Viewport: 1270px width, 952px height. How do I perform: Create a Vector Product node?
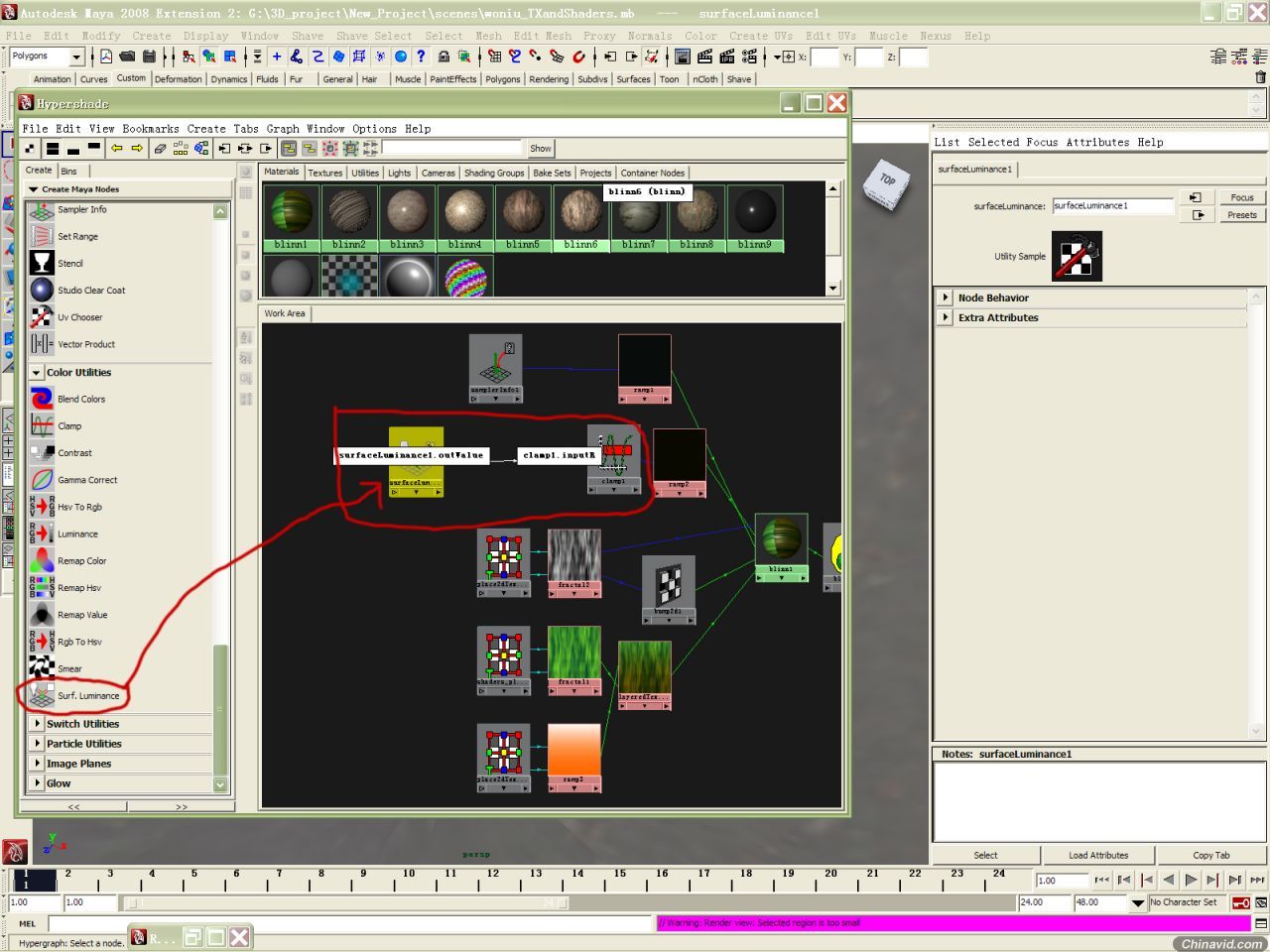click(73, 344)
